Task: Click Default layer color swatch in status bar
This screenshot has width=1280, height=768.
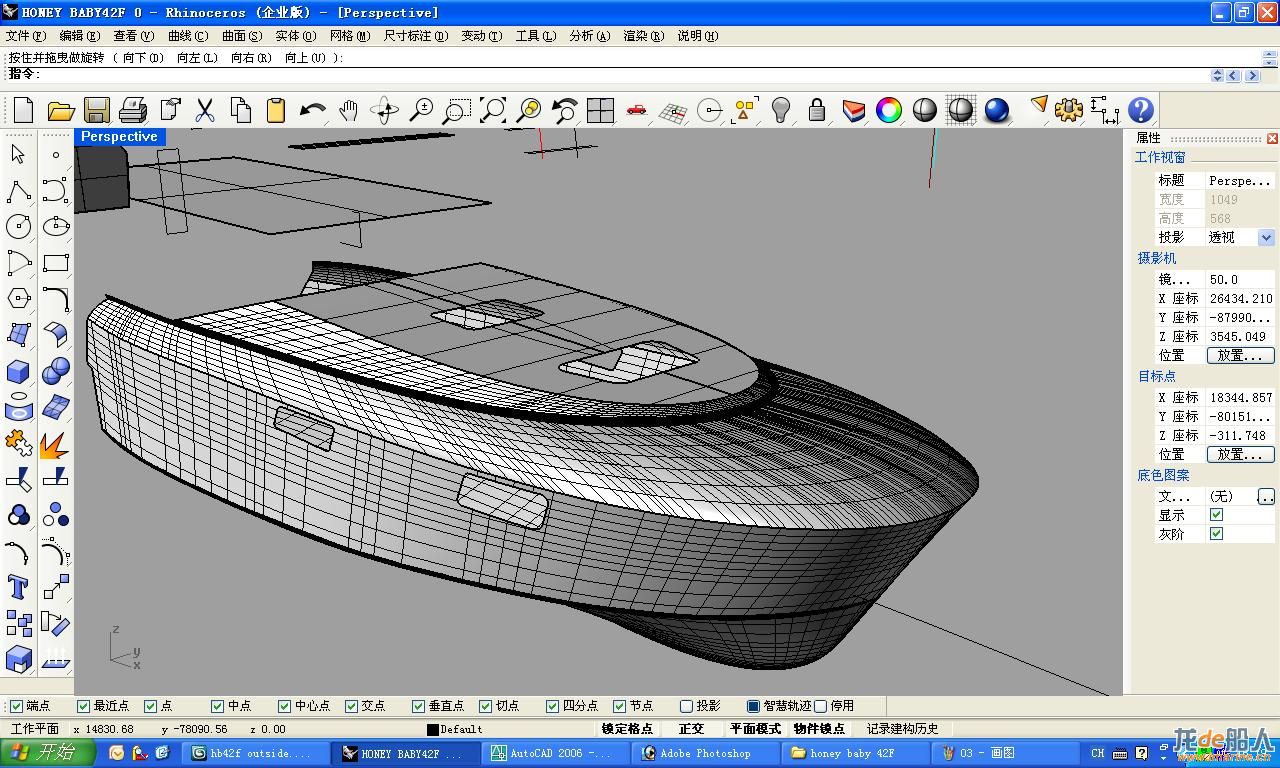Action: pyautogui.click(x=433, y=730)
